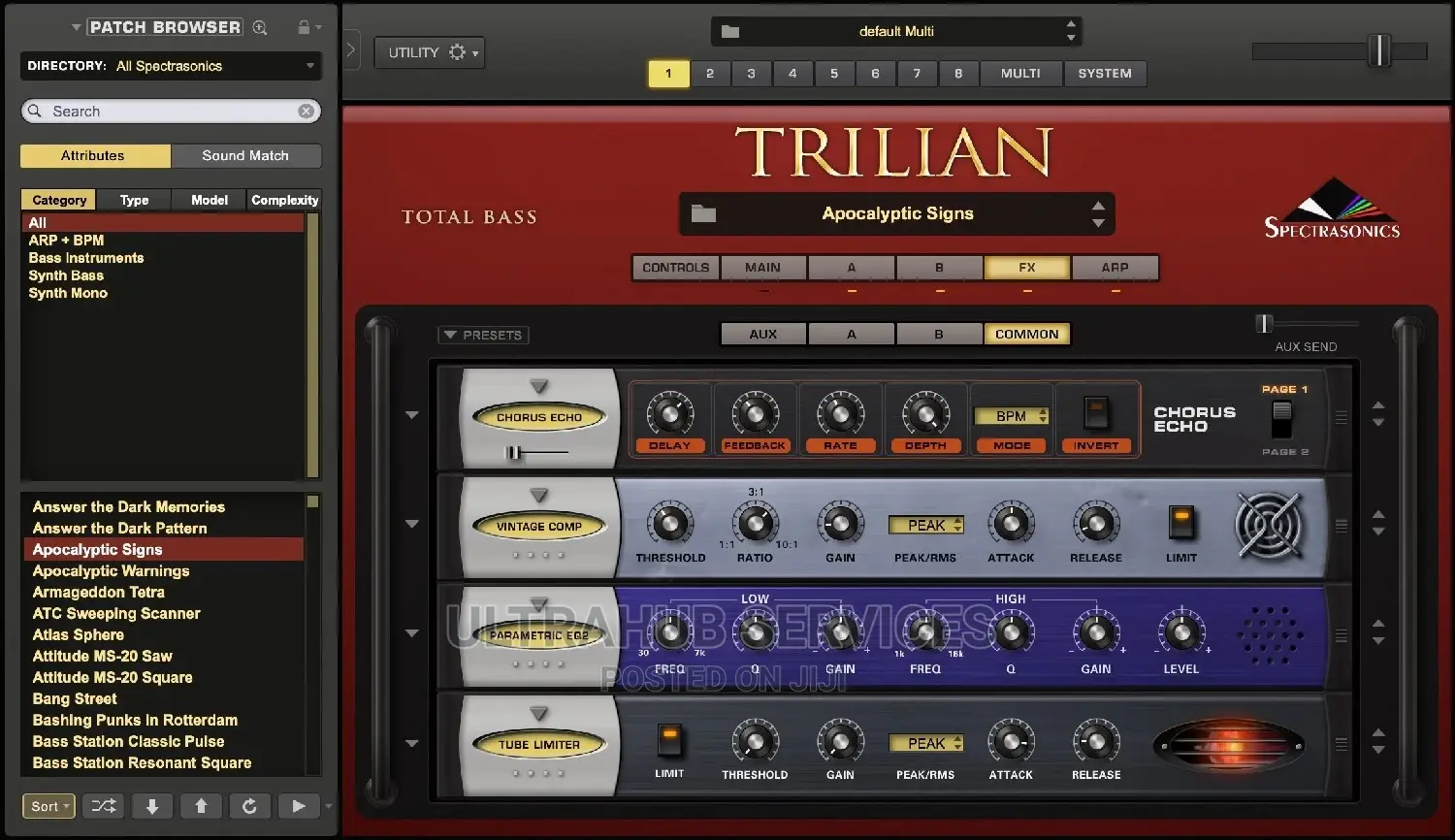Viewport: 1455px width, 840px height.
Task: Switch browser to Sound Match mode
Action: 245,155
